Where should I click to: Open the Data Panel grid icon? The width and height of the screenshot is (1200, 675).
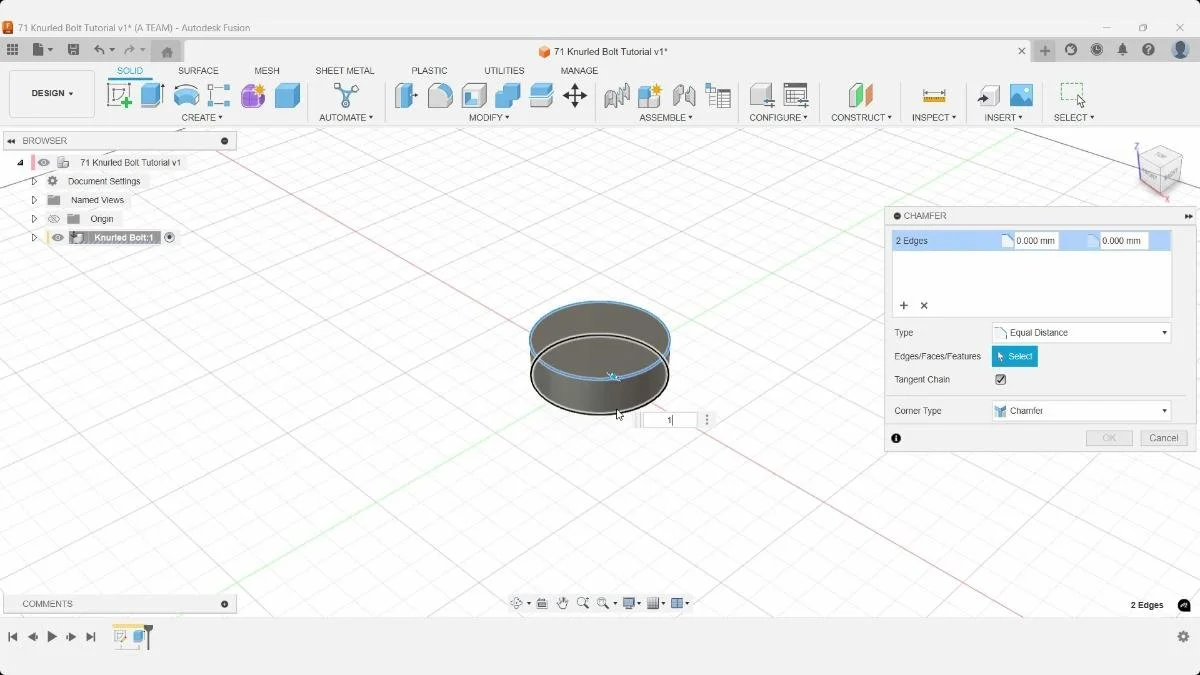click(12, 50)
